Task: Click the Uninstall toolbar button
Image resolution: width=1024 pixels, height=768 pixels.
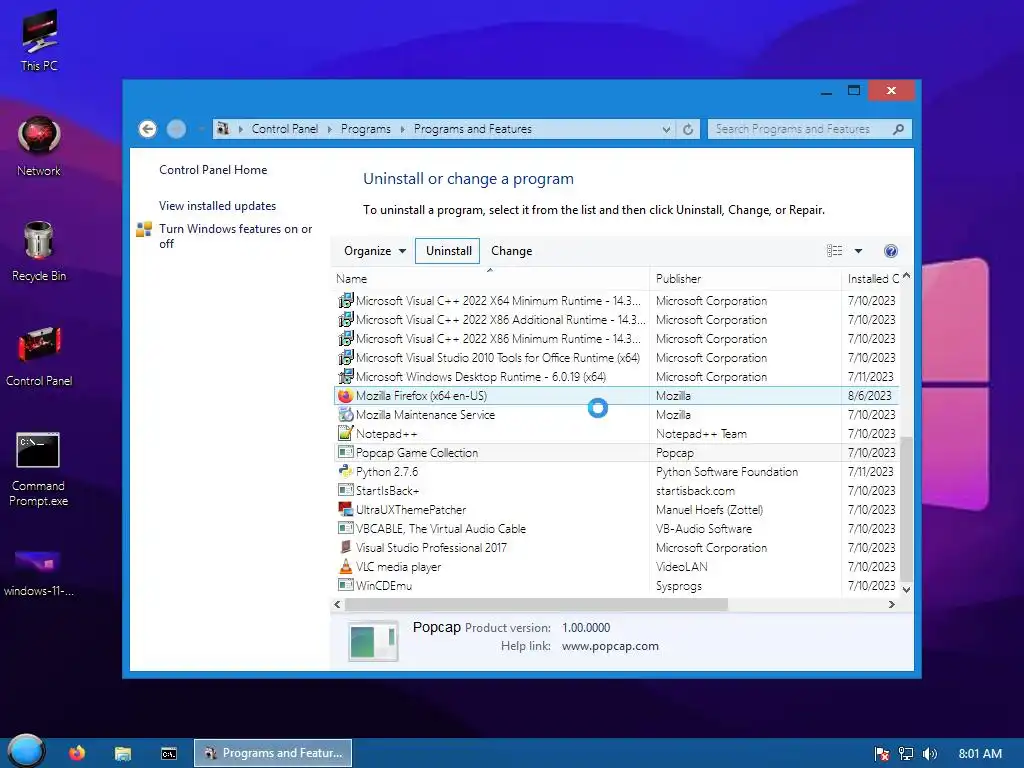Action: (449, 251)
